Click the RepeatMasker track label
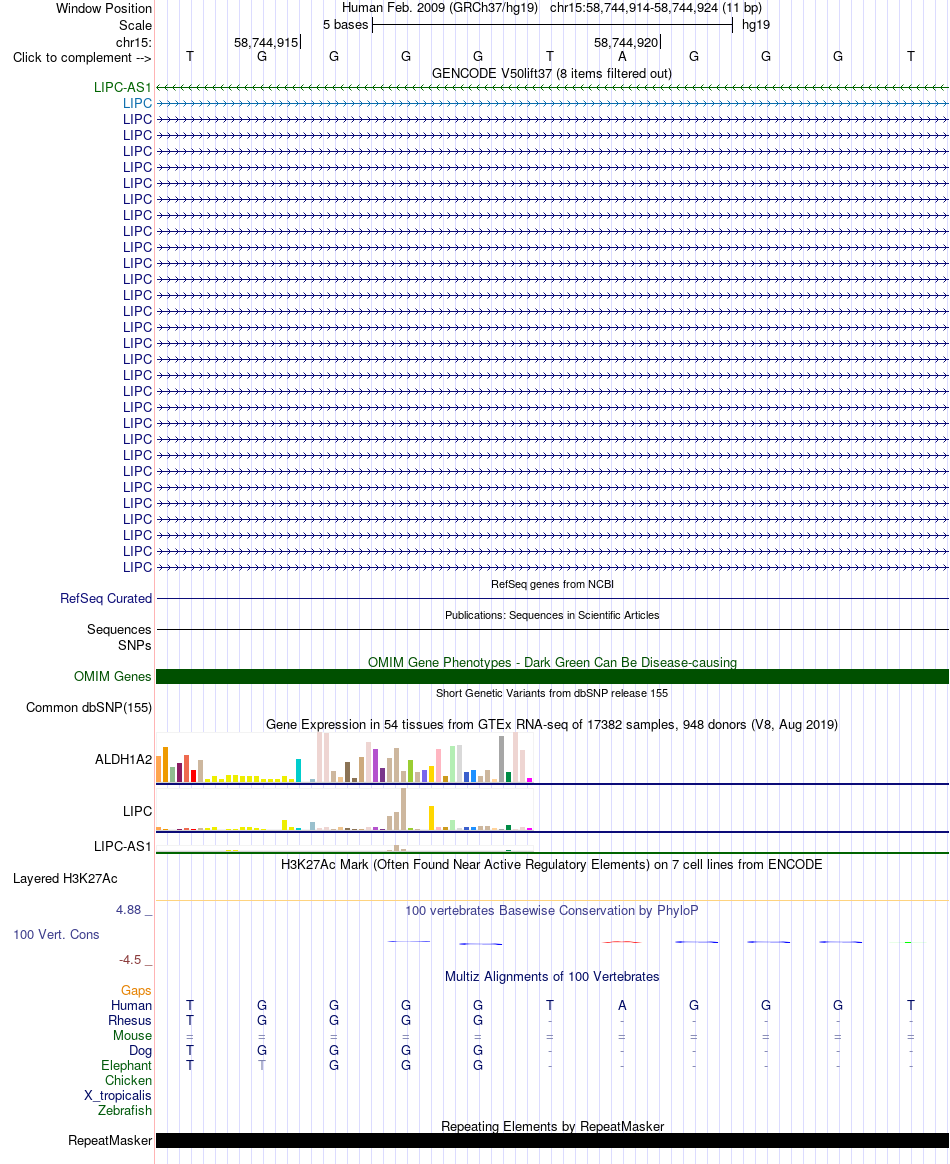Image resolution: width=950 pixels, height=1164 pixels. [110, 1141]
